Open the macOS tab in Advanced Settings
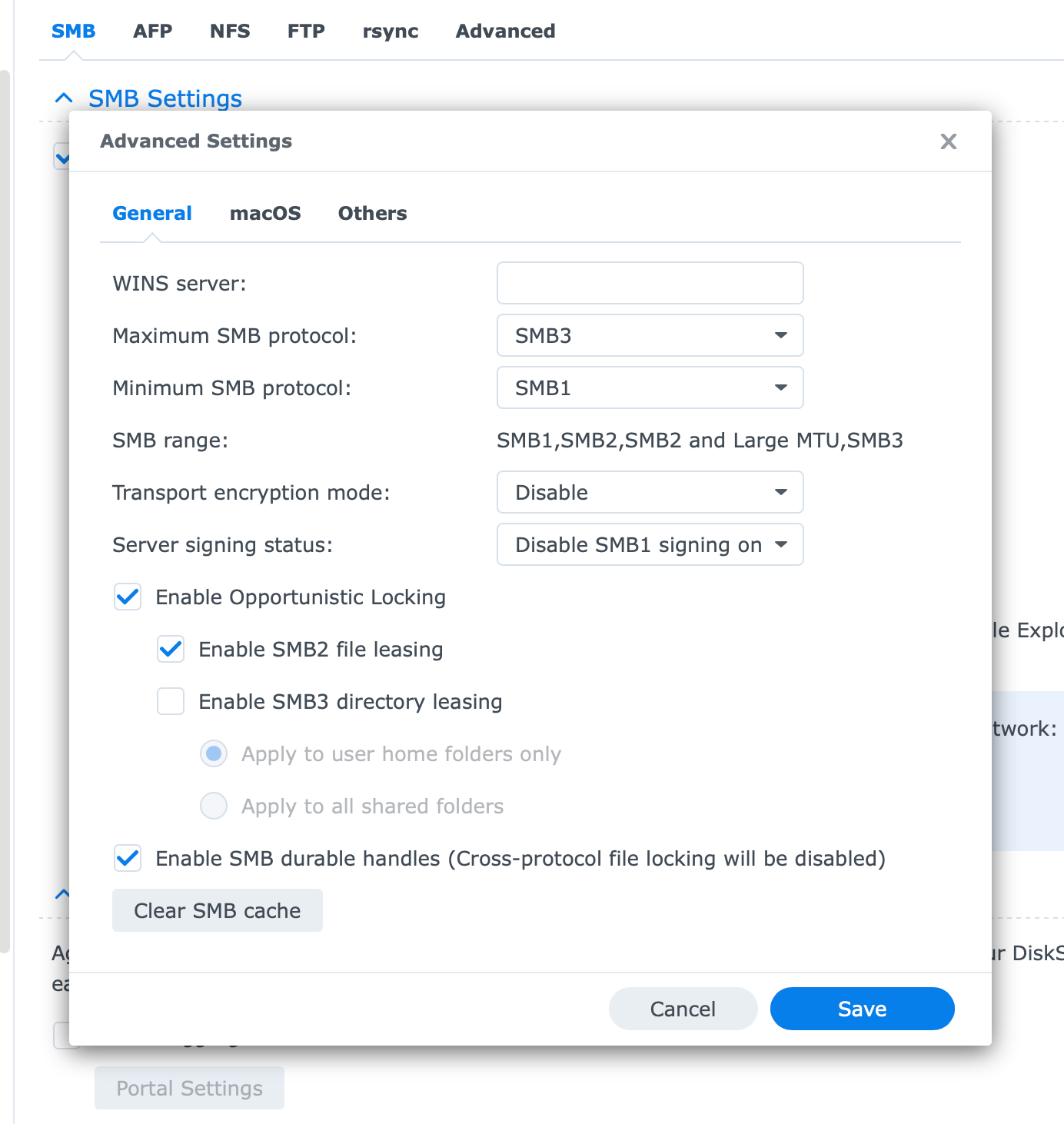 tap(264, 213)
